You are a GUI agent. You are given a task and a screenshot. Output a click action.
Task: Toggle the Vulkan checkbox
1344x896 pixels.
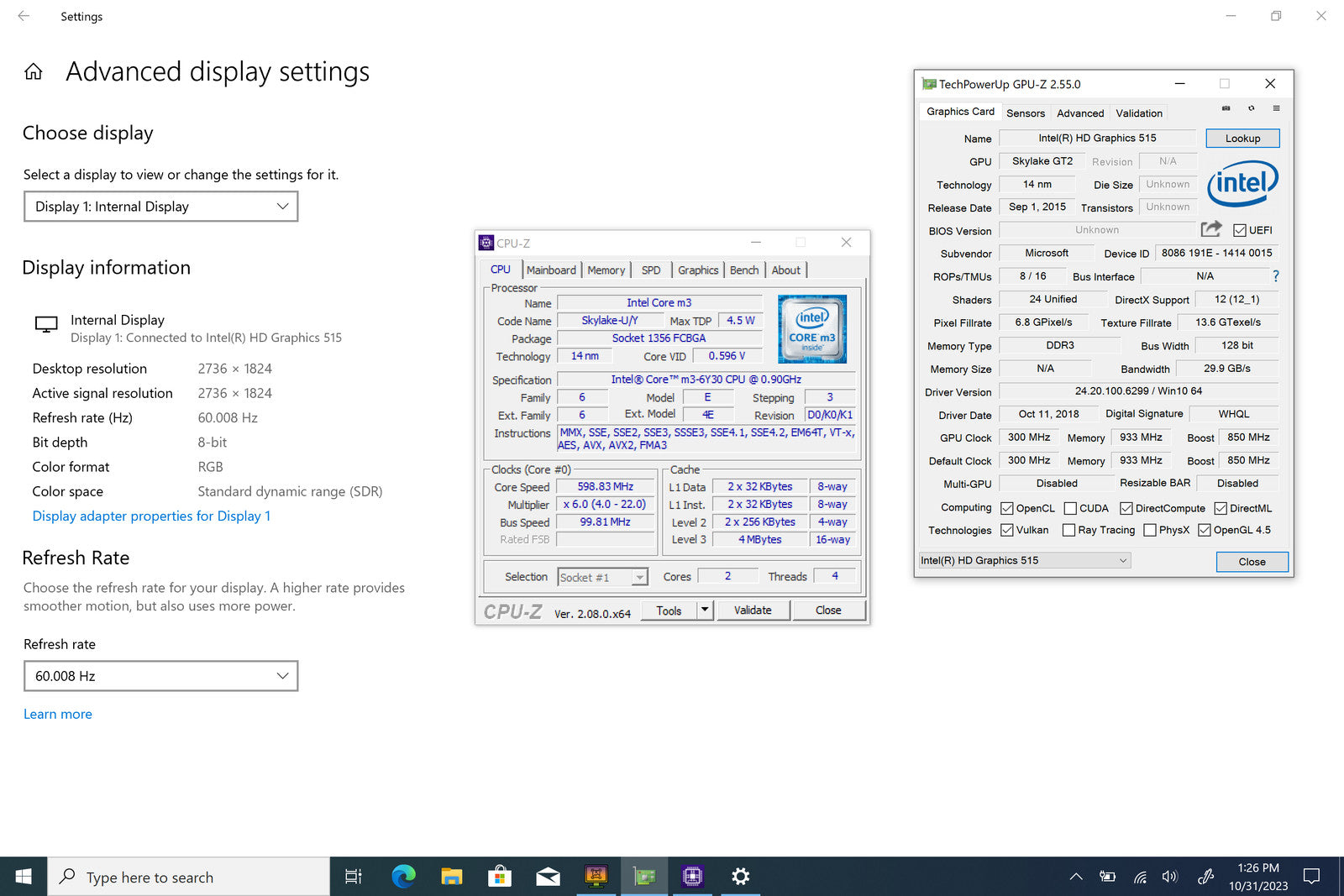1007,530
